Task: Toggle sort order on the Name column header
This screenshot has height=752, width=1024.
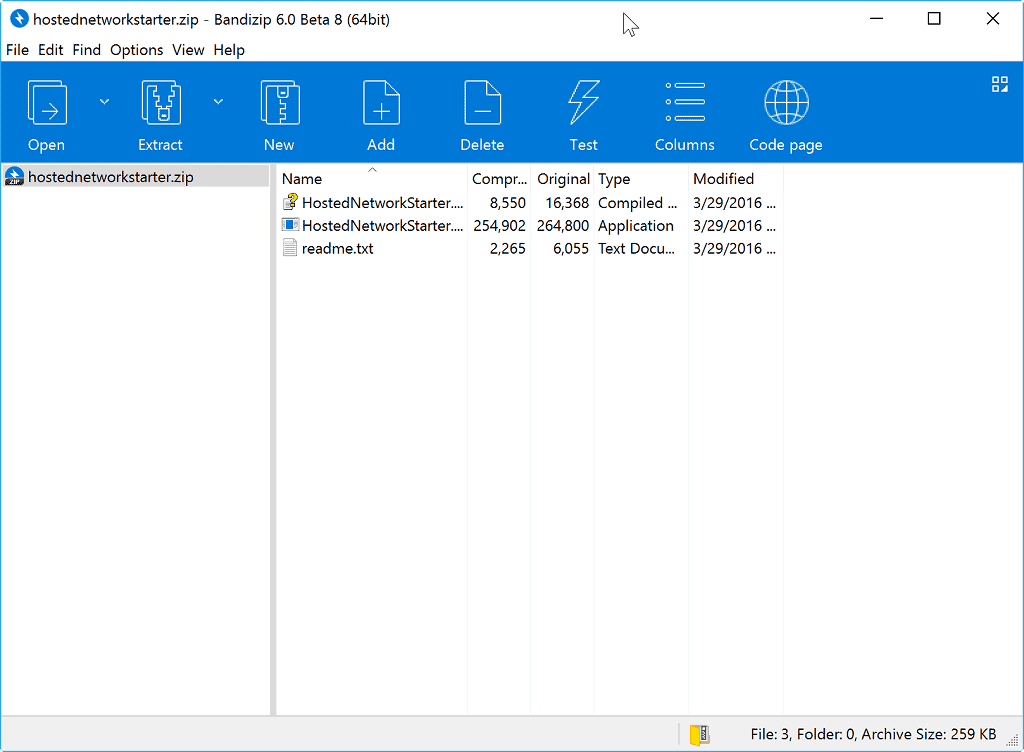Action: point(302,178)
